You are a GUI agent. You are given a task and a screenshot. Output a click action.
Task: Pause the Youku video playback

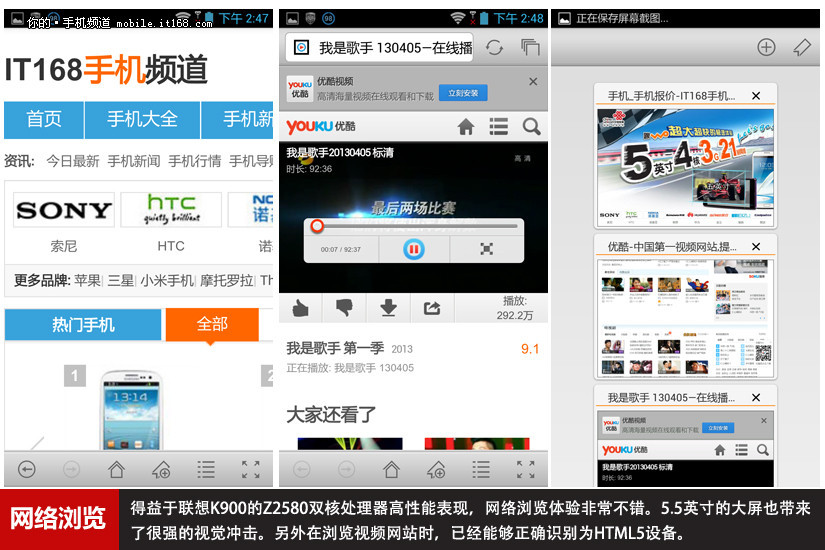[x=413, y=249]
